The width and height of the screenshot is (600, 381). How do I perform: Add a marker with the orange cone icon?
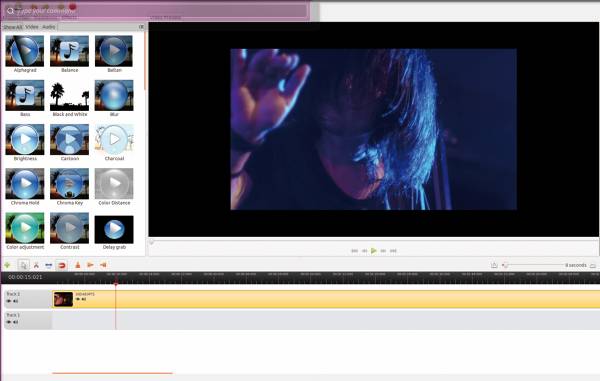(78, 265)
